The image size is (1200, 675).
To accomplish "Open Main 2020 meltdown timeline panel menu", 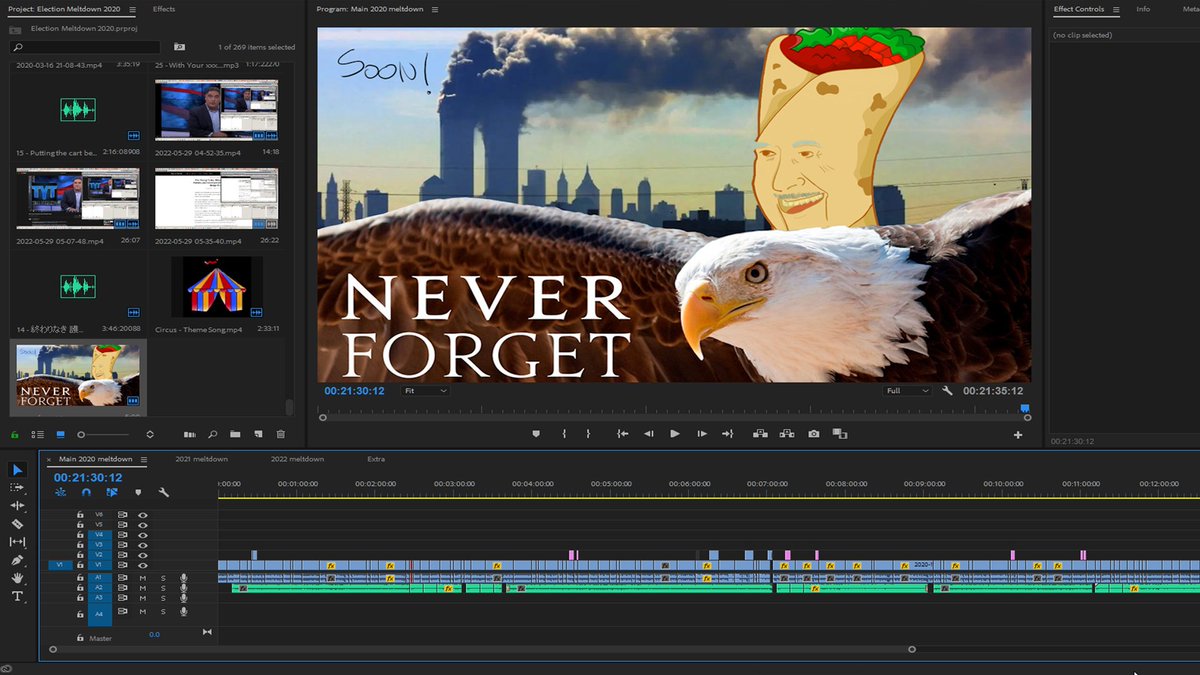I will point(144,460).
